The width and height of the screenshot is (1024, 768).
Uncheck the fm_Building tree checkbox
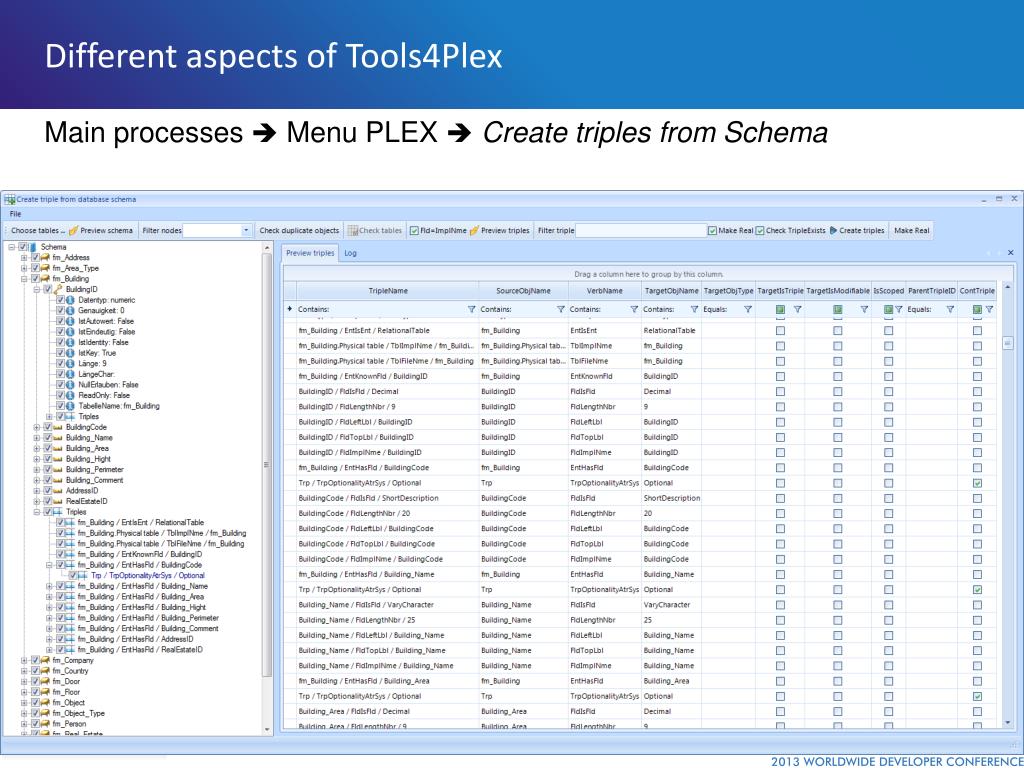click(x=35, y=279)
